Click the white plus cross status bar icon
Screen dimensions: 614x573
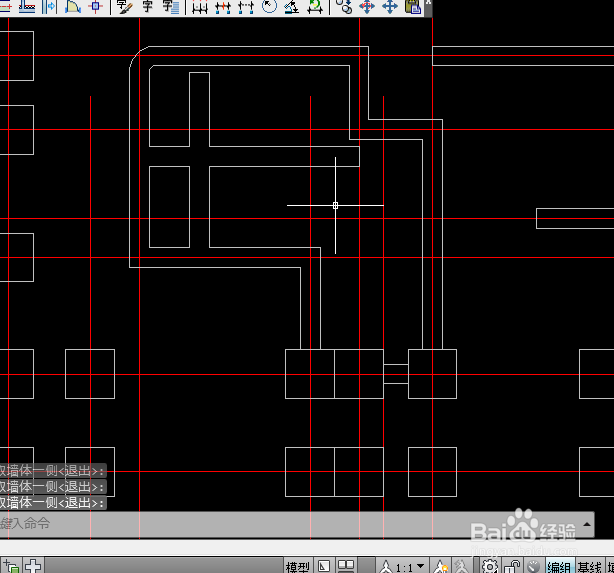pyautogui.click(x=33, y=566)
